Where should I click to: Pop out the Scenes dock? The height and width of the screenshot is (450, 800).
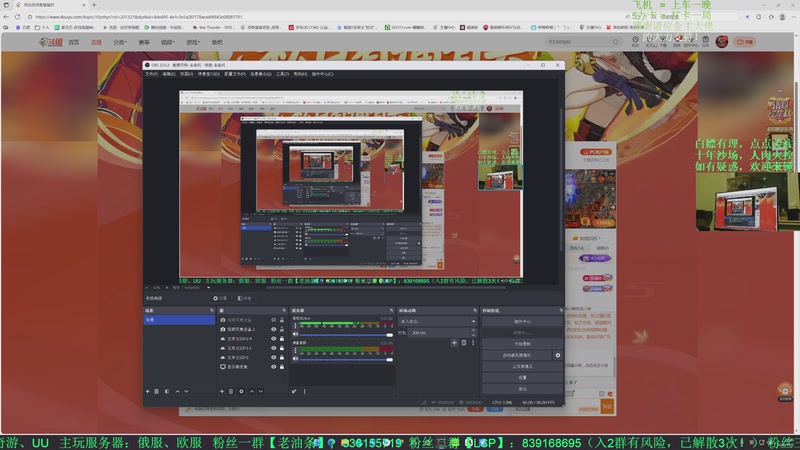pyautogui.click(x=212, y=310)
